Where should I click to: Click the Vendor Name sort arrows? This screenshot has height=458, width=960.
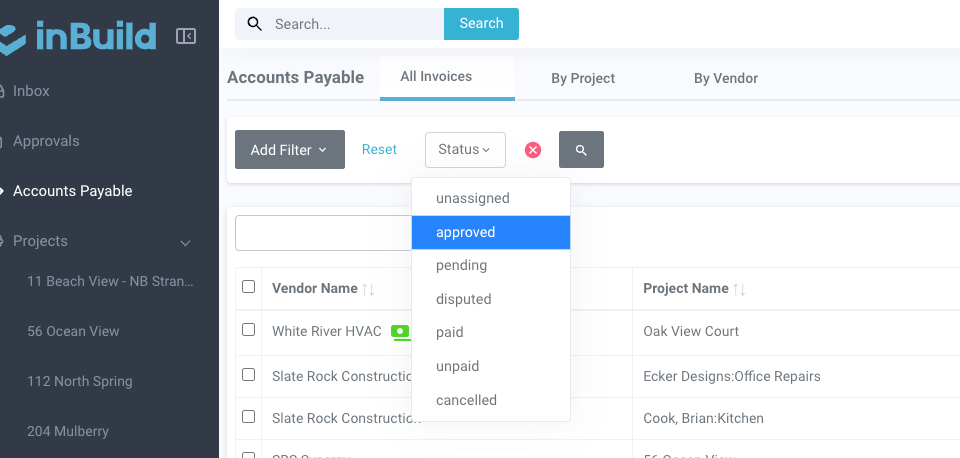pyautogui.click(x=369, y=289)
